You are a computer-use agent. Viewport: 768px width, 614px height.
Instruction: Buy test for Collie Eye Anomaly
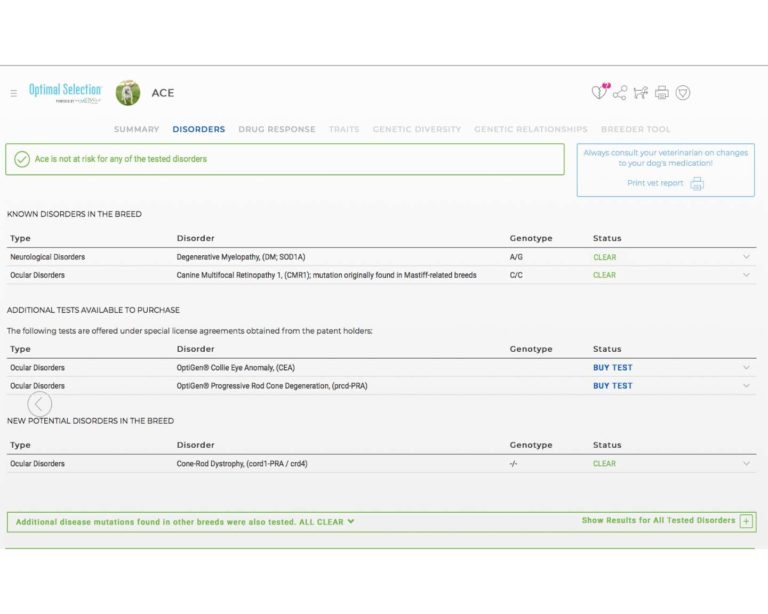[x=612, y=367]
